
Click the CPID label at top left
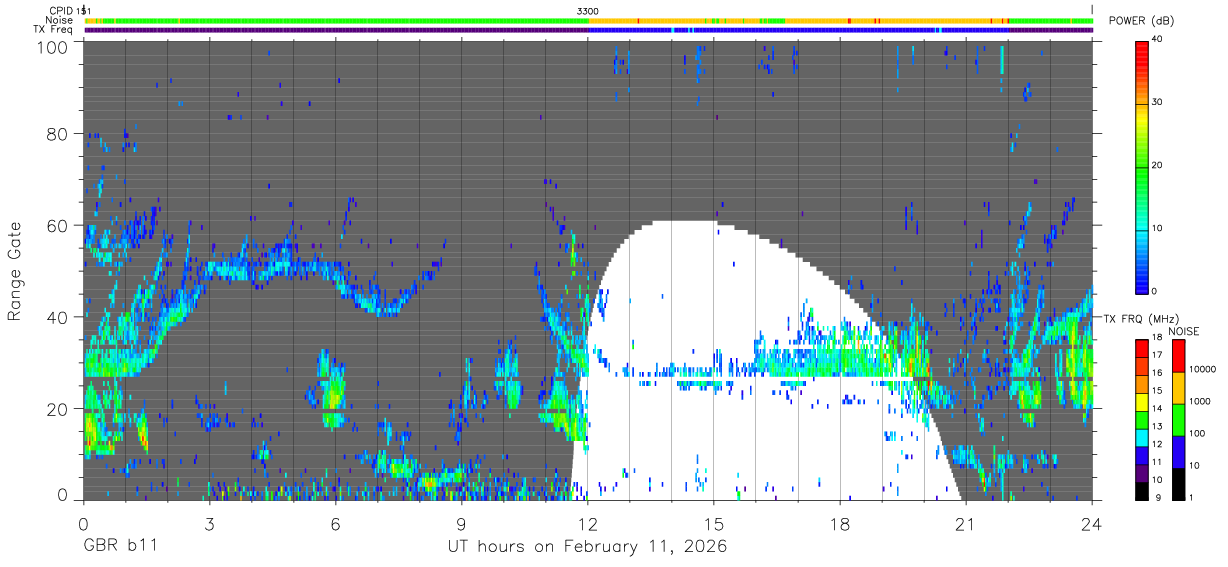click(61, 11)
